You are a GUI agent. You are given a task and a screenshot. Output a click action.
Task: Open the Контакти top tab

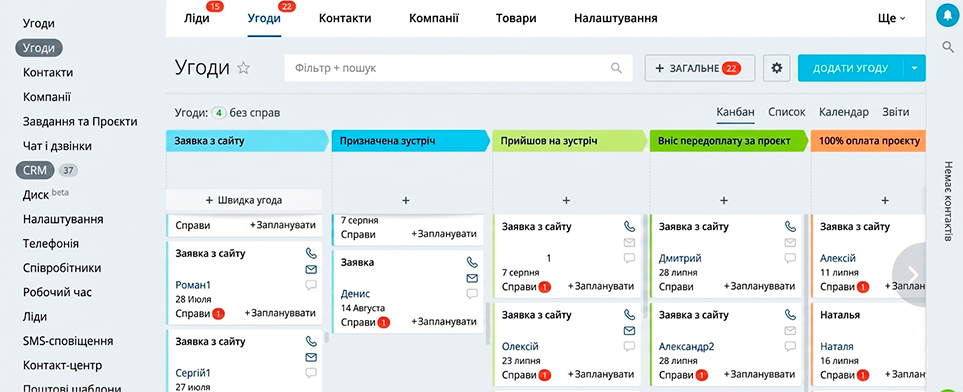pos(345,18)
